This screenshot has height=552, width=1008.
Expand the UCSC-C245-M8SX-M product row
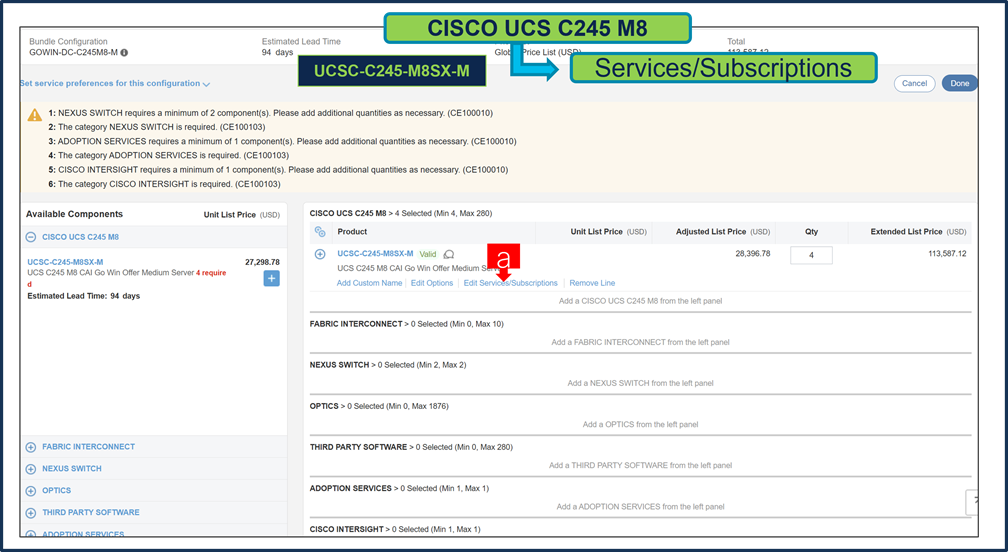click(x=320, y=254)
